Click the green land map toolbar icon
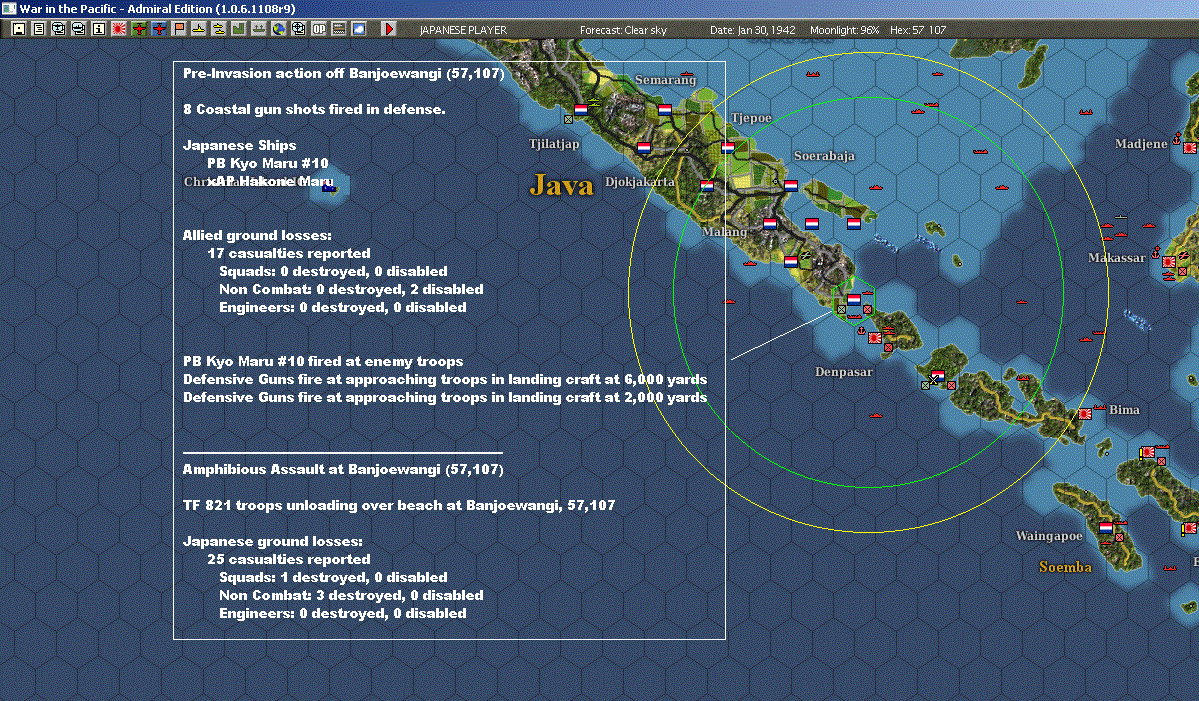Viewport: 1199px width, 701px height. tap(239, 29)
